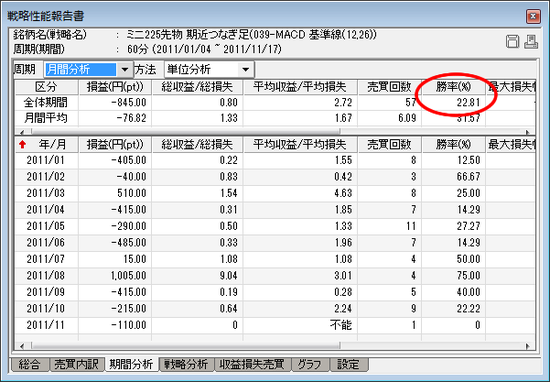Select the 2011/01 row

click(275, 160)
